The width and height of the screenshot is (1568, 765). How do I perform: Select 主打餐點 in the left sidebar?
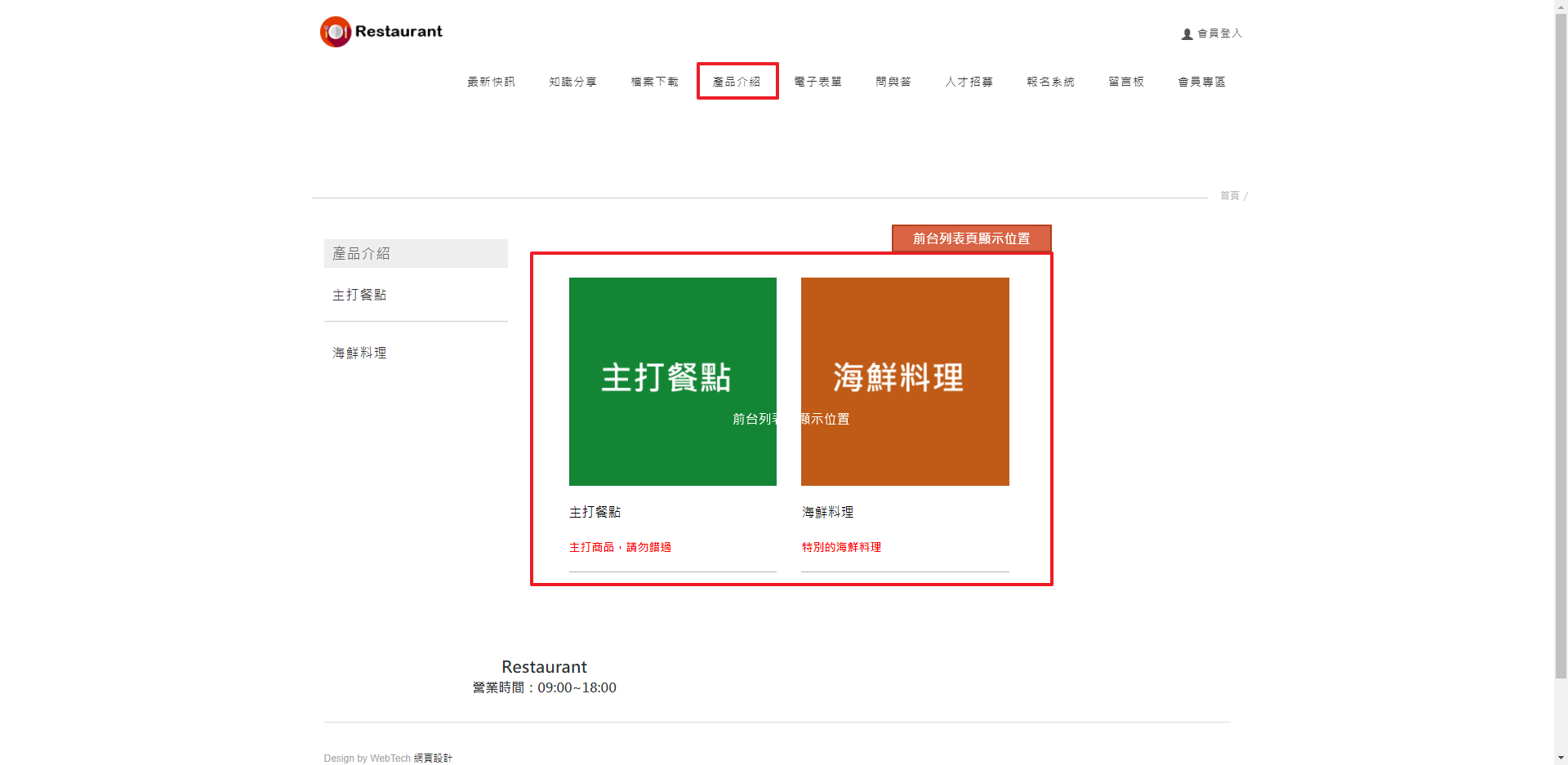(x=359, y=295)
